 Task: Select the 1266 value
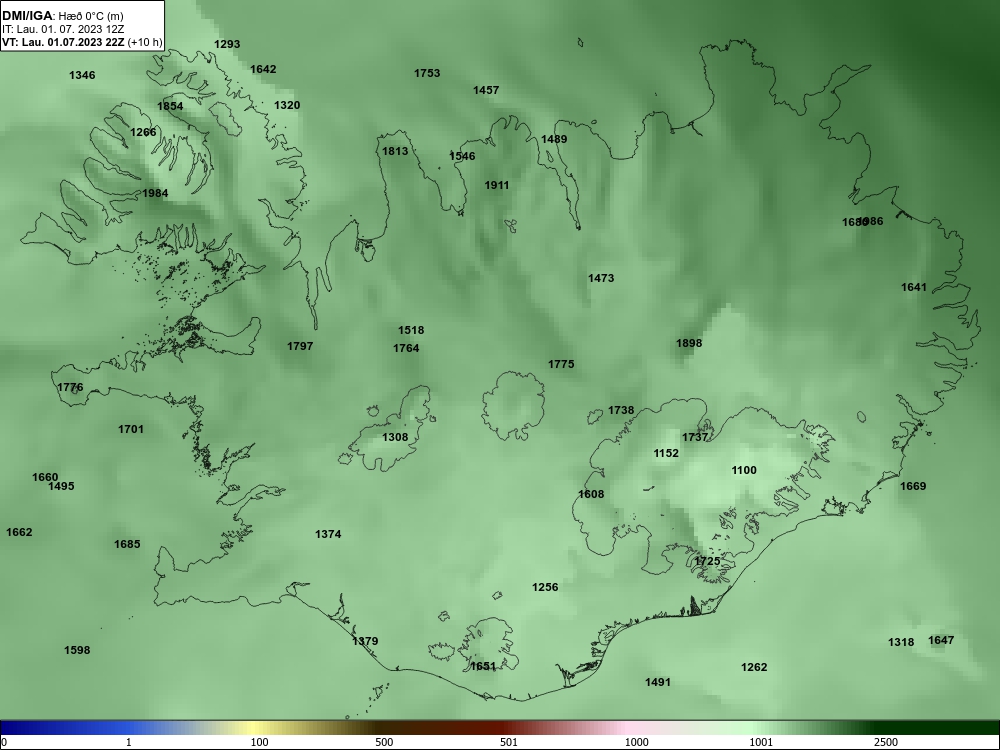143,132
